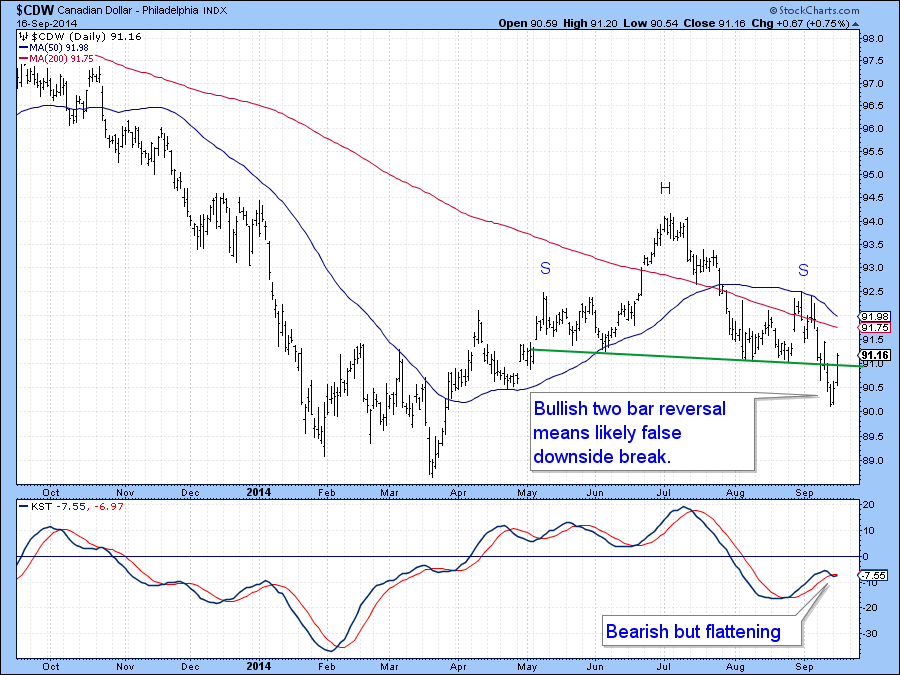
Task: Click the red 91.75 MA value tag
Action: [x=875, y=328]
